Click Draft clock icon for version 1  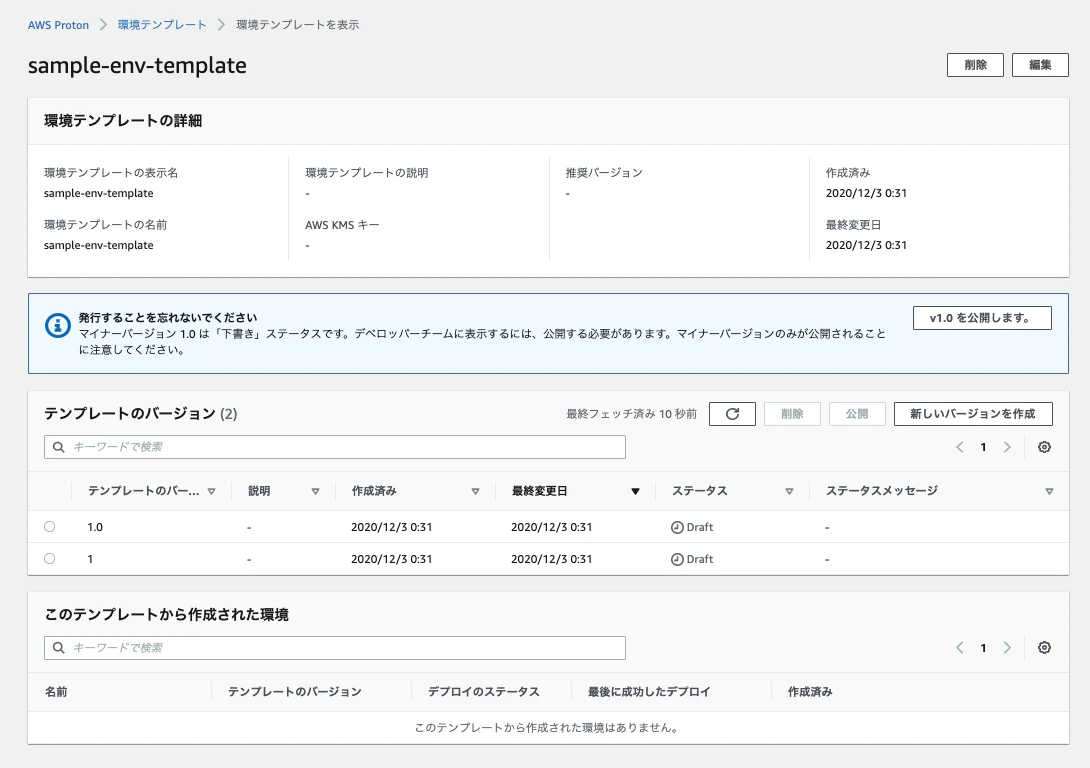(x=677, y=559)
